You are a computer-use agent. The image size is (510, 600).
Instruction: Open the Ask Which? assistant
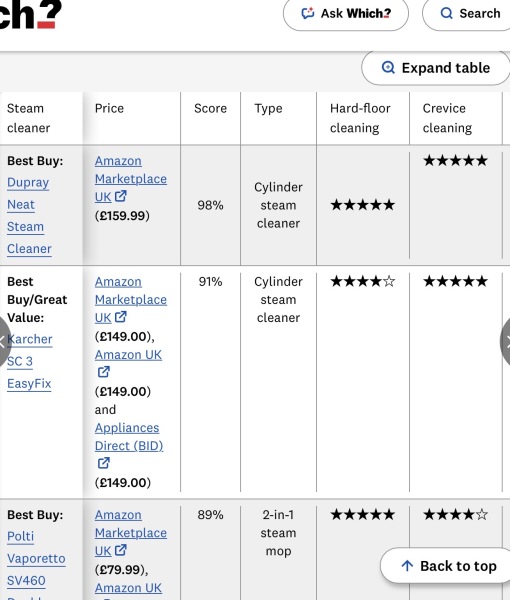pos(345,14)
